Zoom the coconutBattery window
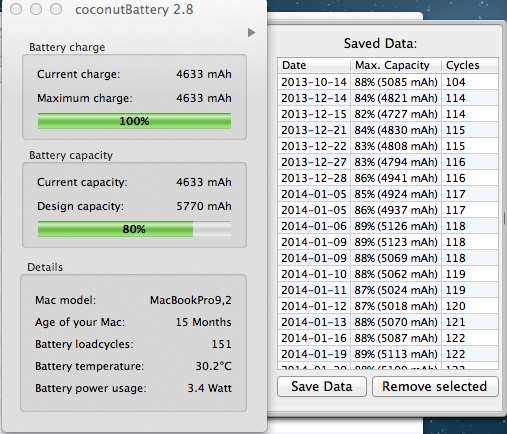The width and height of the screenshot is (507, 434). coord(56,9)
